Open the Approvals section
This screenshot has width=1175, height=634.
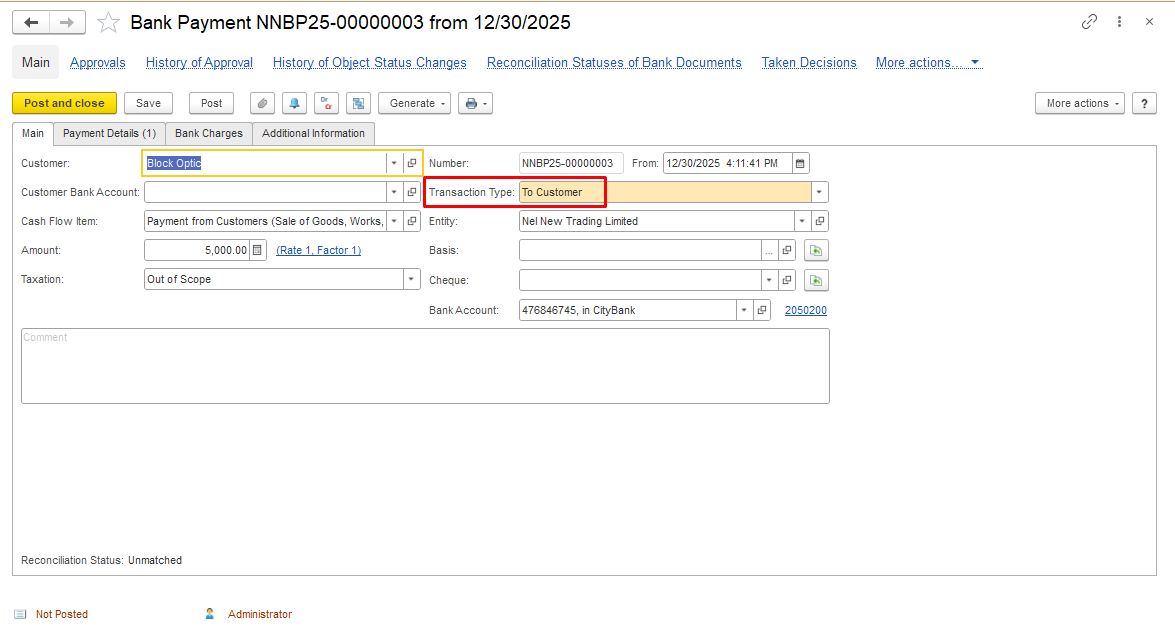point(97,63)
